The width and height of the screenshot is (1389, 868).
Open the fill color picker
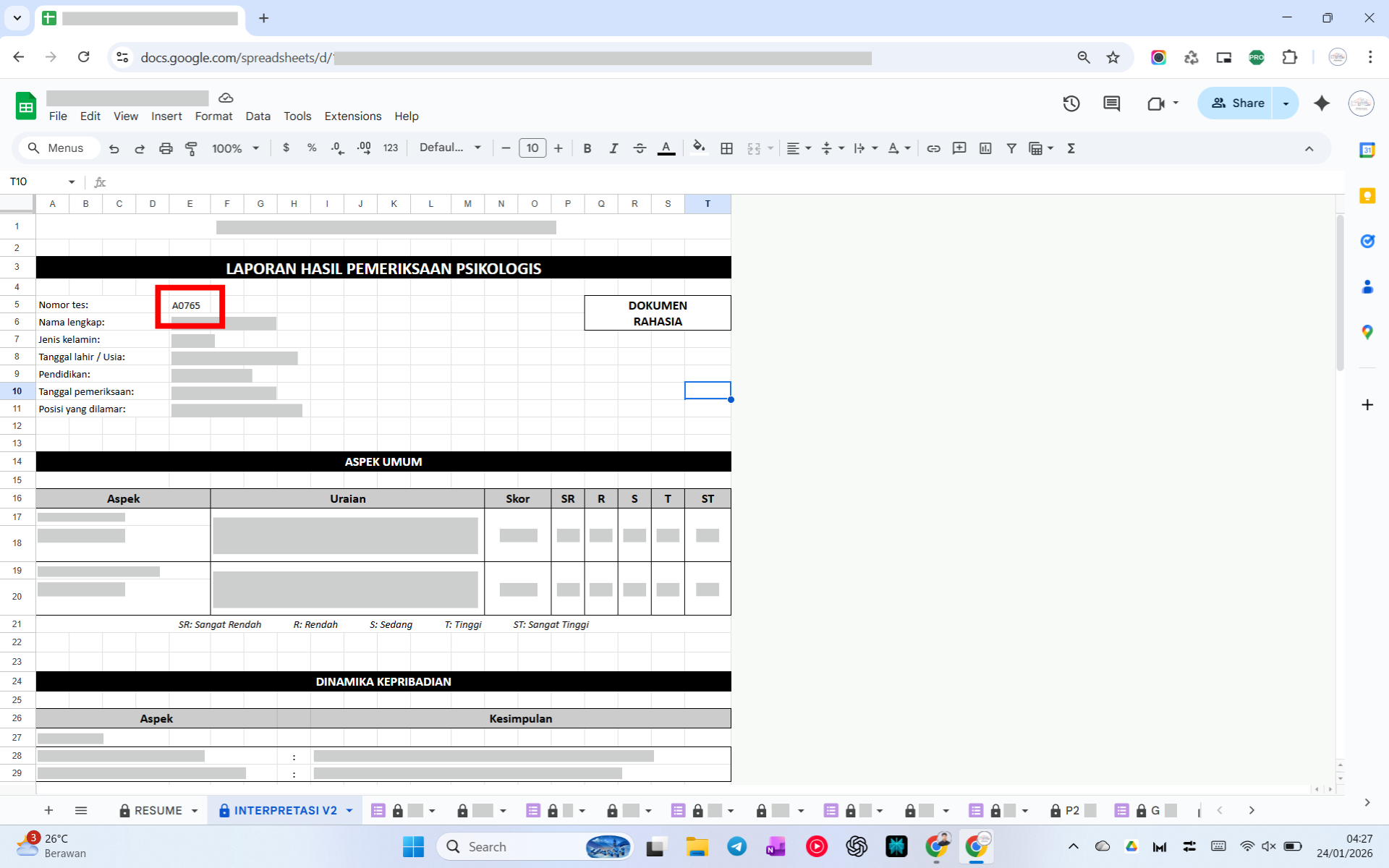pos(698,148)
